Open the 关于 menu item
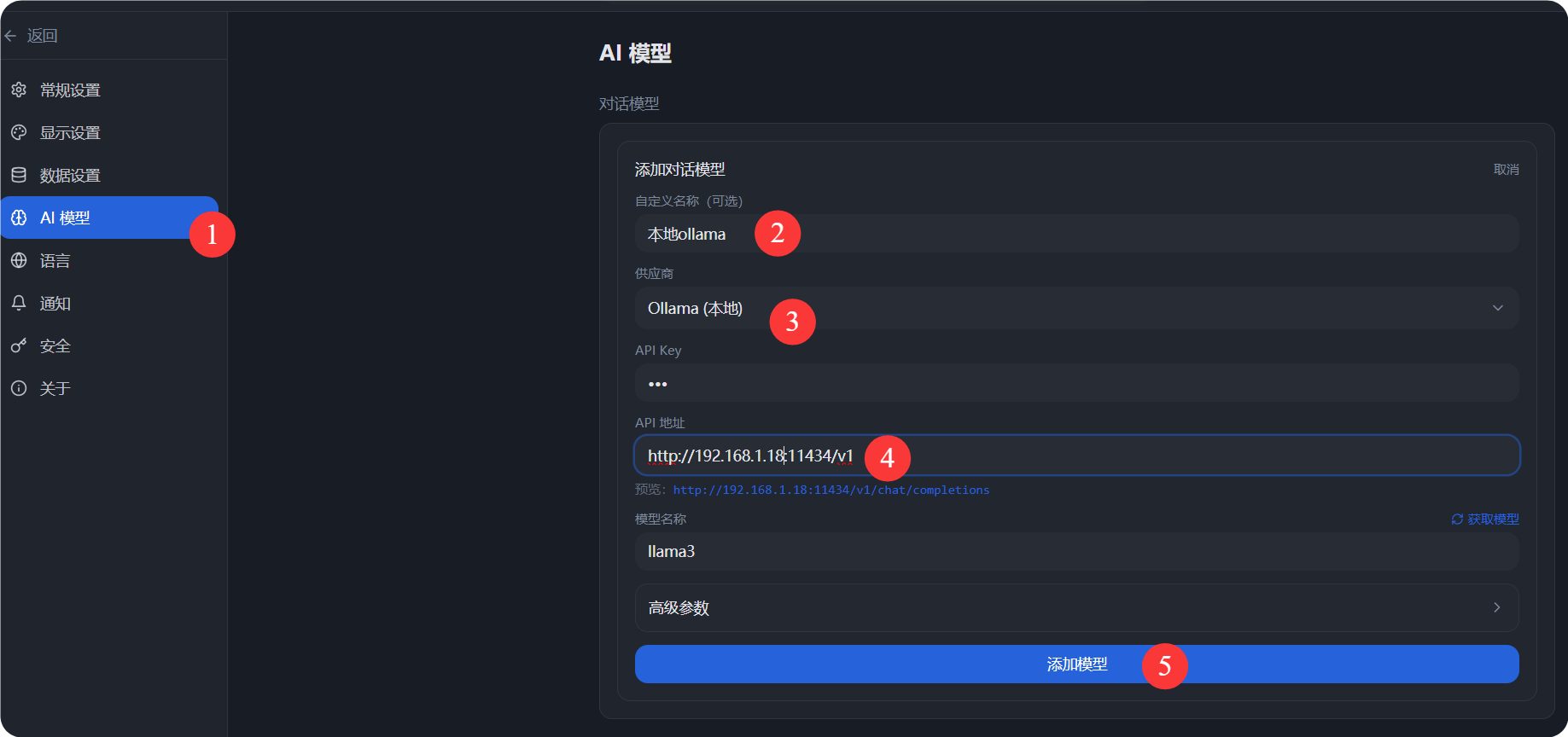 (109, 388)
